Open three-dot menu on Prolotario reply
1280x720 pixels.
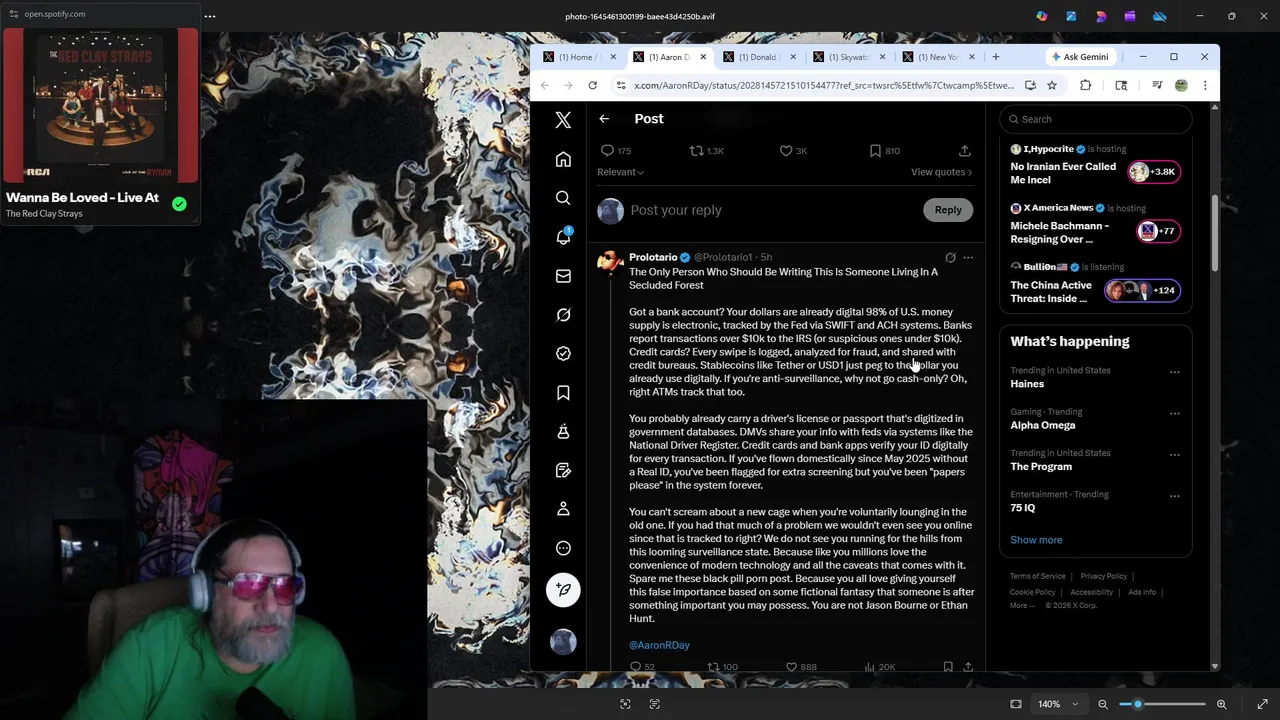[967, 258]
